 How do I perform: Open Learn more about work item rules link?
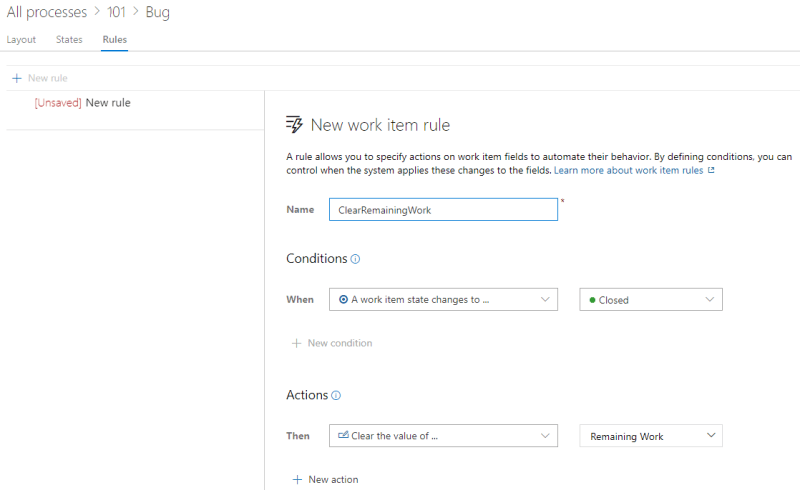tap(629, 170)
